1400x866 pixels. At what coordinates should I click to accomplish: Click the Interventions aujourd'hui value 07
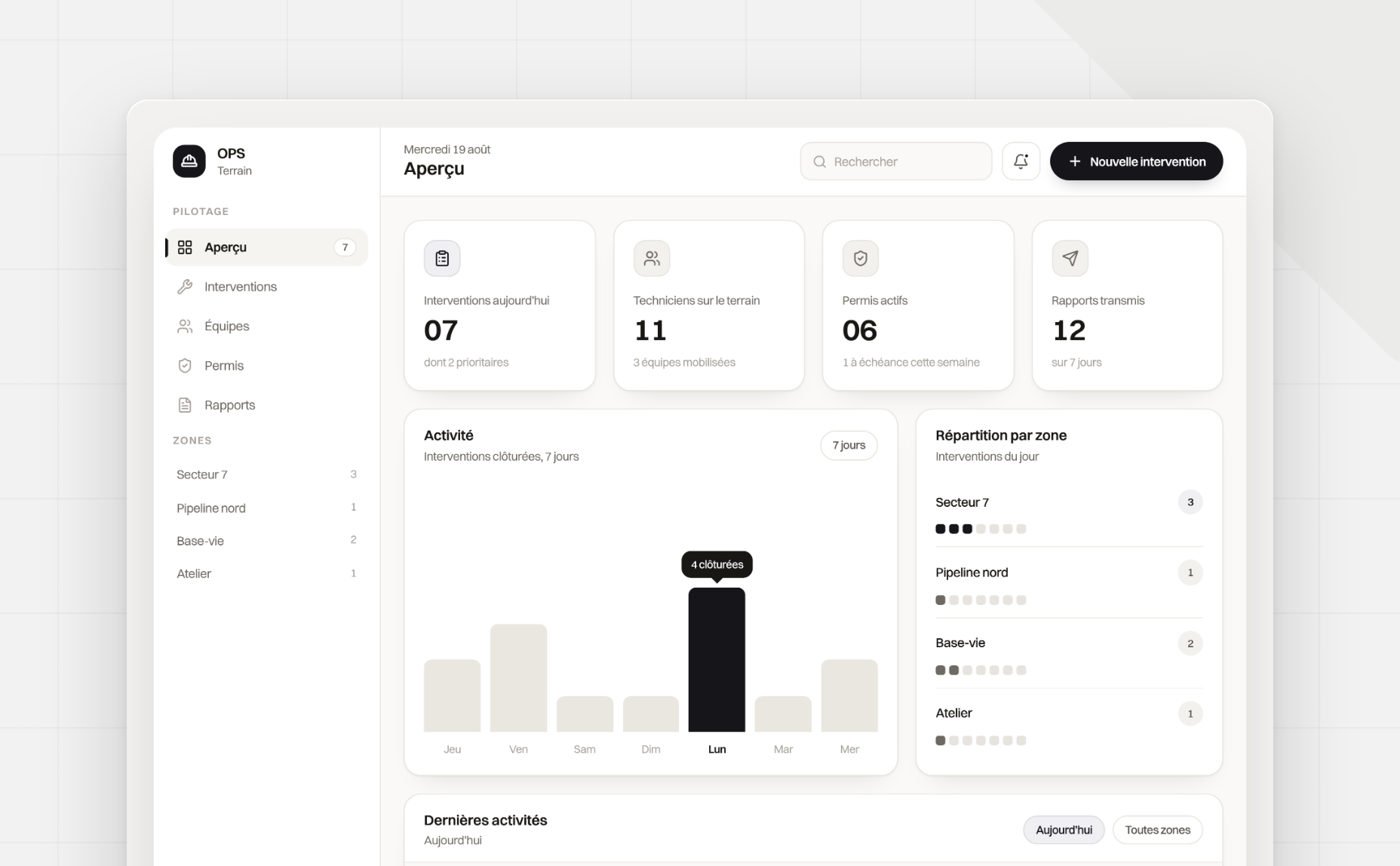(x=441, y=330)
